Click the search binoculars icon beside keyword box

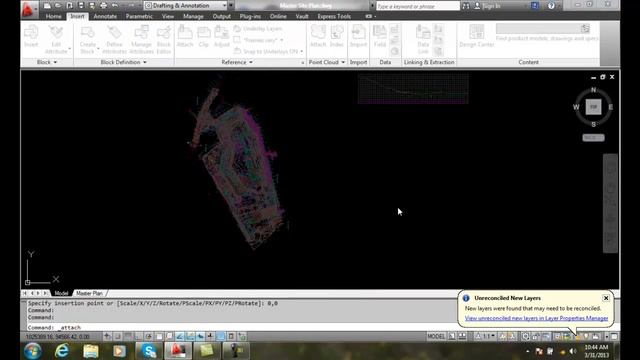(466, 6)
